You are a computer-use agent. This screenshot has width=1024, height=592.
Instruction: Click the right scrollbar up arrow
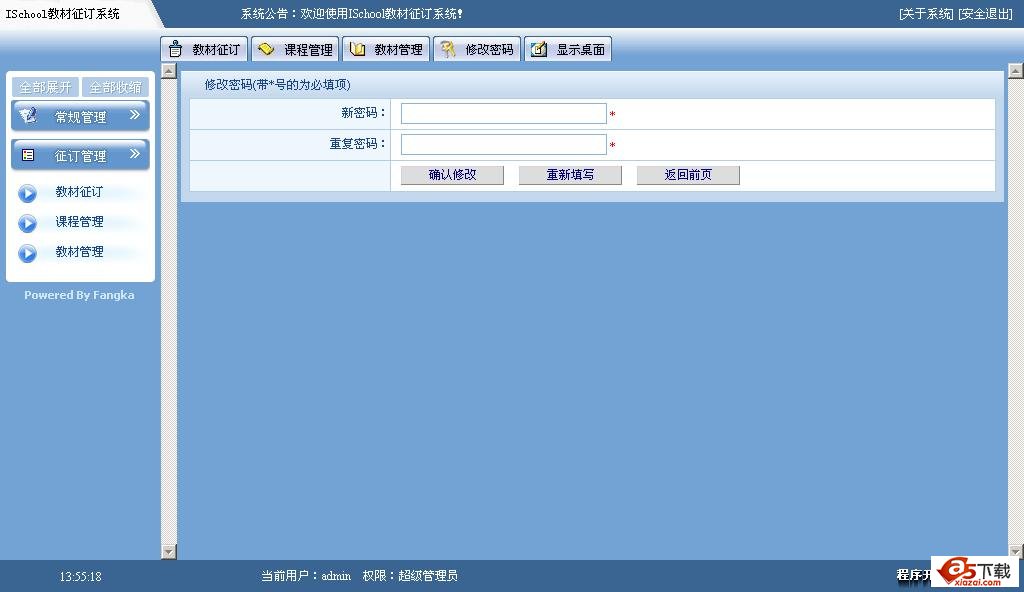pos(1016,71)
